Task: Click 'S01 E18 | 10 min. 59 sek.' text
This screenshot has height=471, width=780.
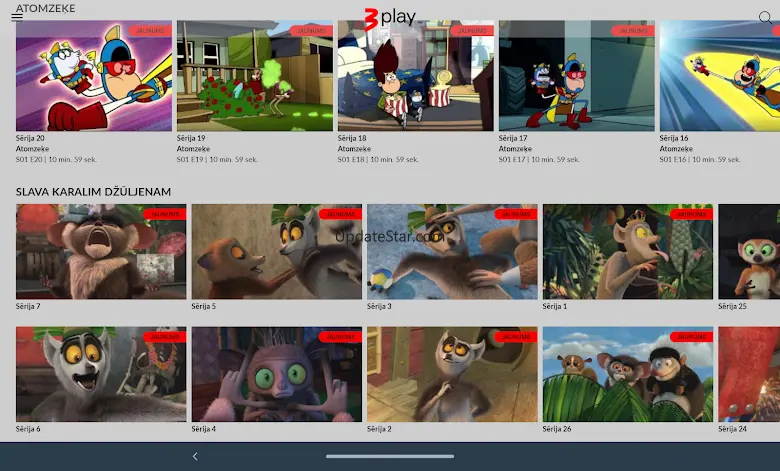Action: 378,160
